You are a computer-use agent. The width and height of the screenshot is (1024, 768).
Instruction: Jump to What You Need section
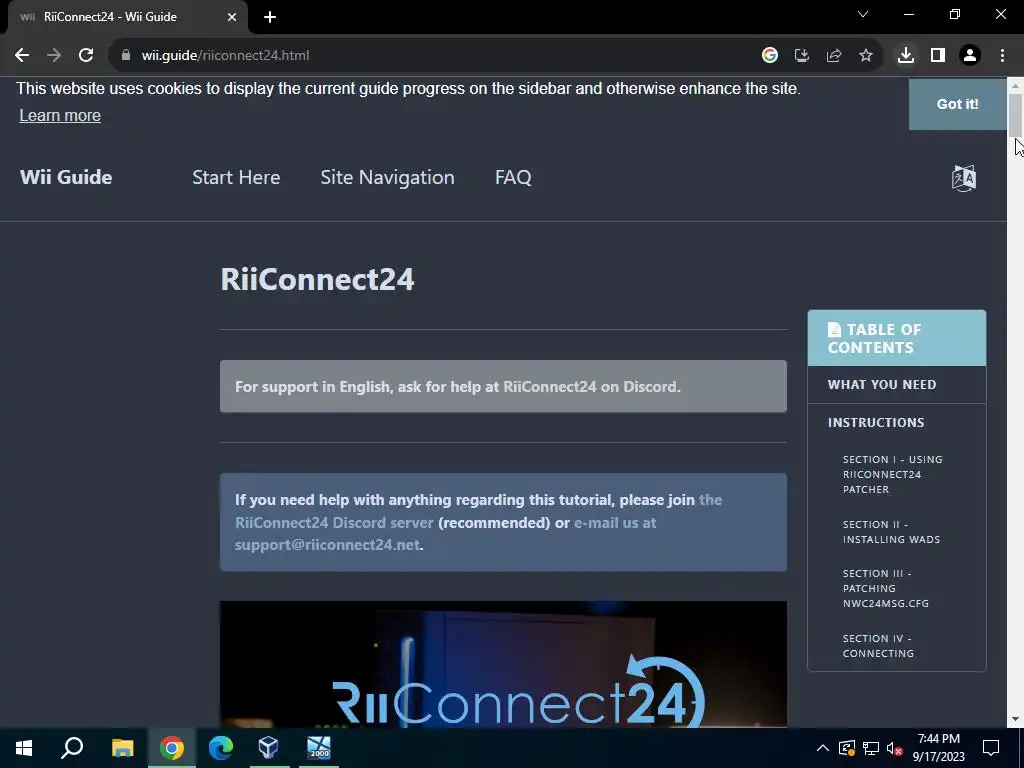click(882, 385)
